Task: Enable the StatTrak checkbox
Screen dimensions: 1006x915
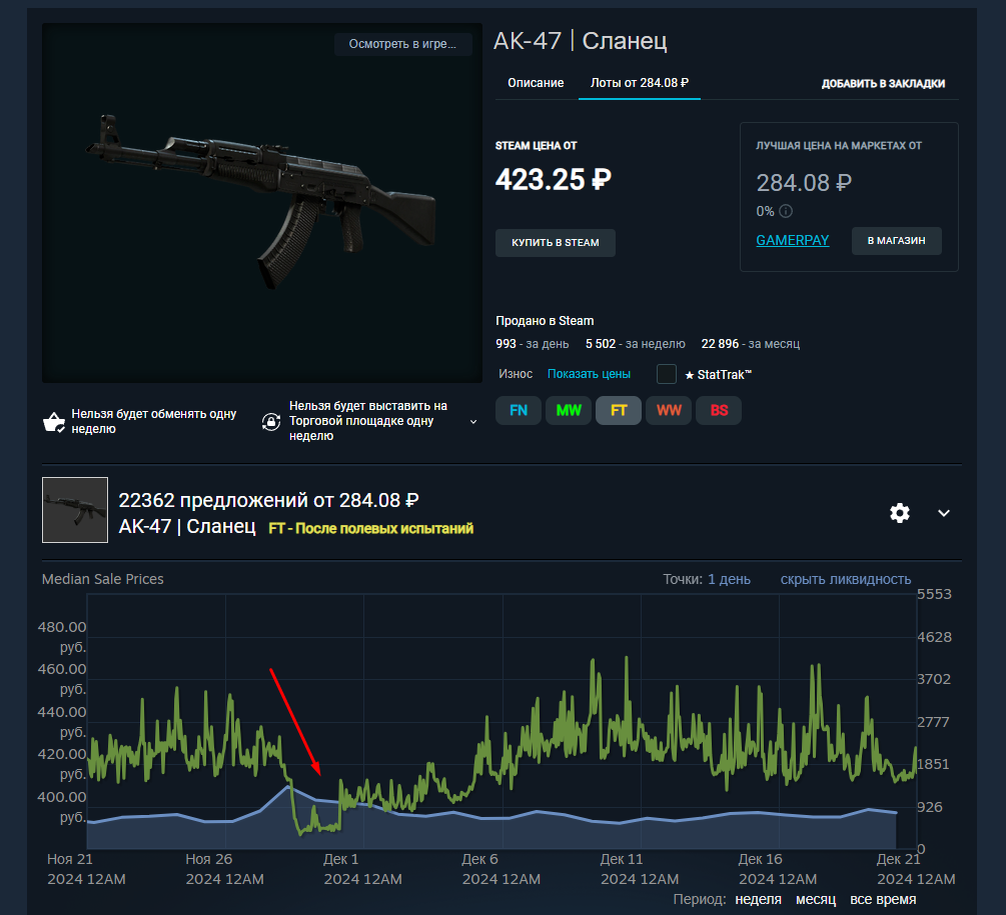Action: [667, 374]
